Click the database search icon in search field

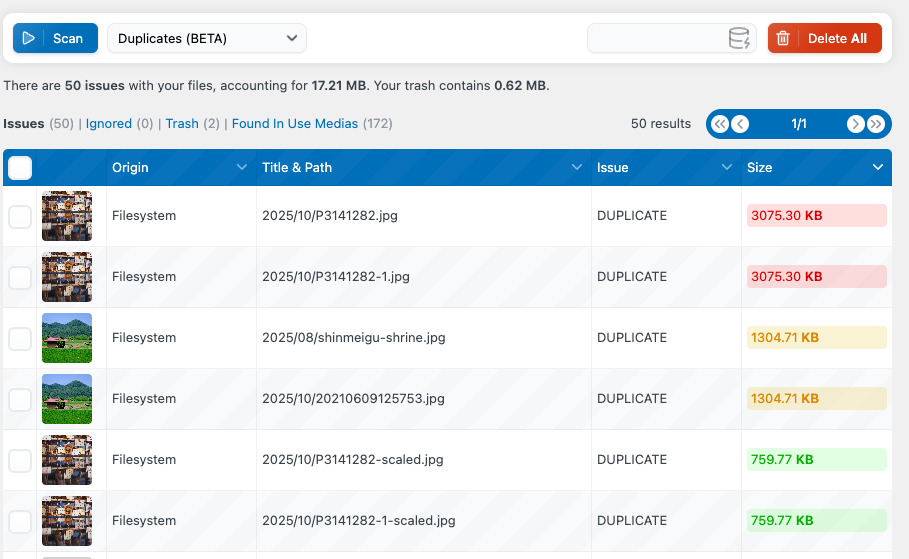coord(738,39)
